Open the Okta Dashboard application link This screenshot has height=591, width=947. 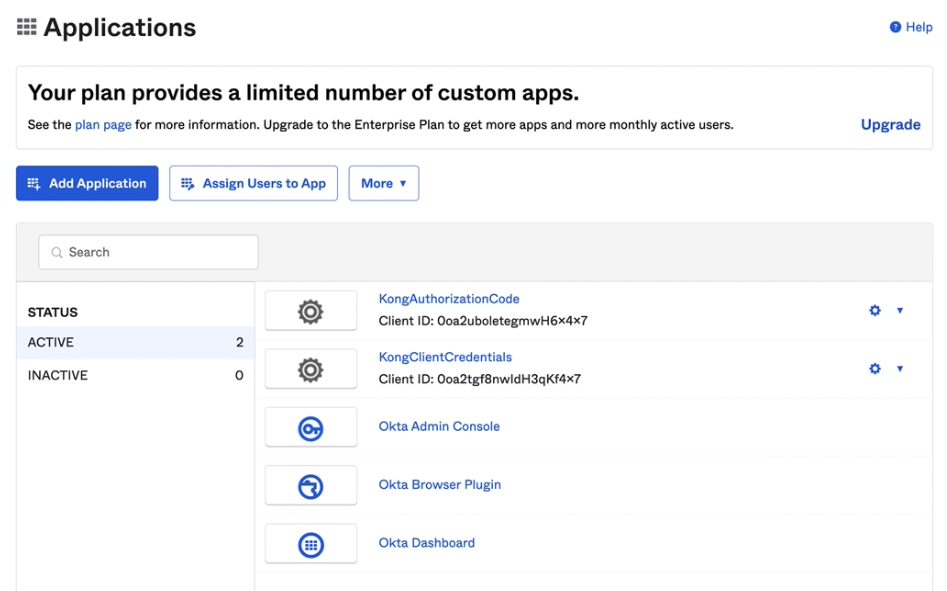click(x=426, y=543)
